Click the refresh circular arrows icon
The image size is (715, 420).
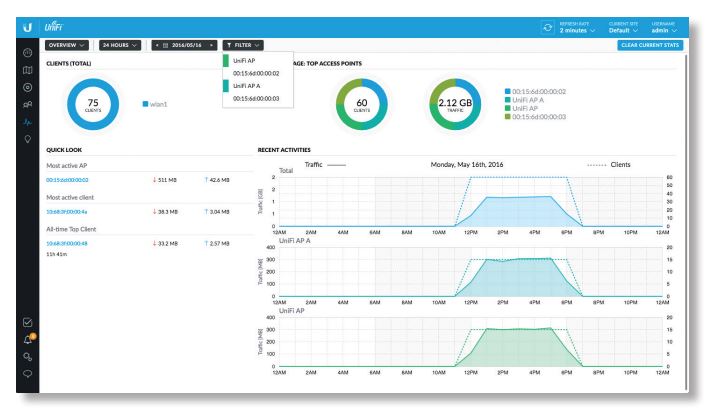(547, 27)
